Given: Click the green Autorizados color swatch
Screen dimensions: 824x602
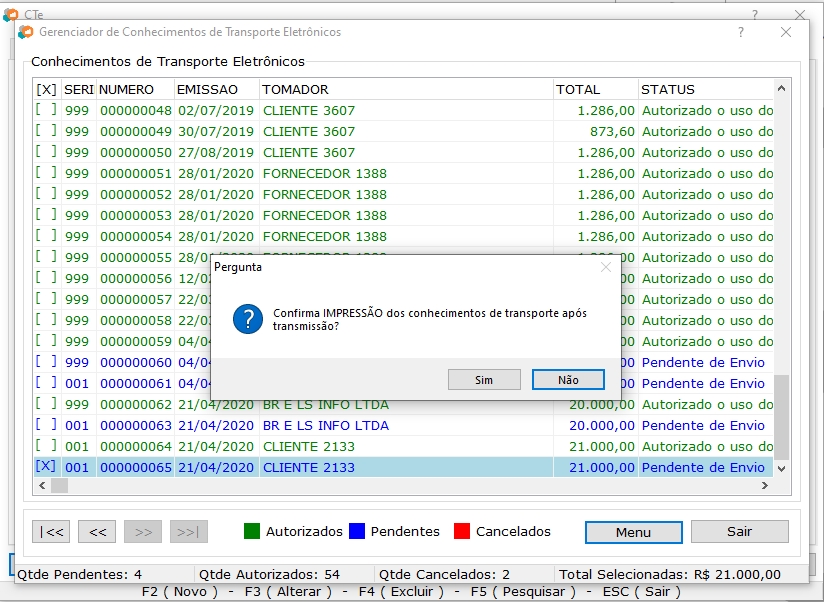Looking at the screenshot, I should point(252,531).
